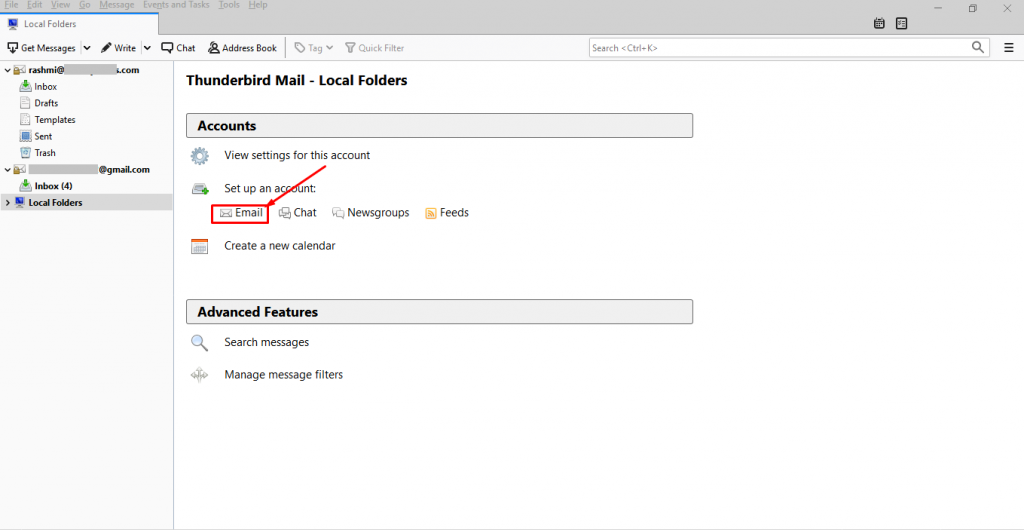Open the Sent folder

(x=43, y=136)
